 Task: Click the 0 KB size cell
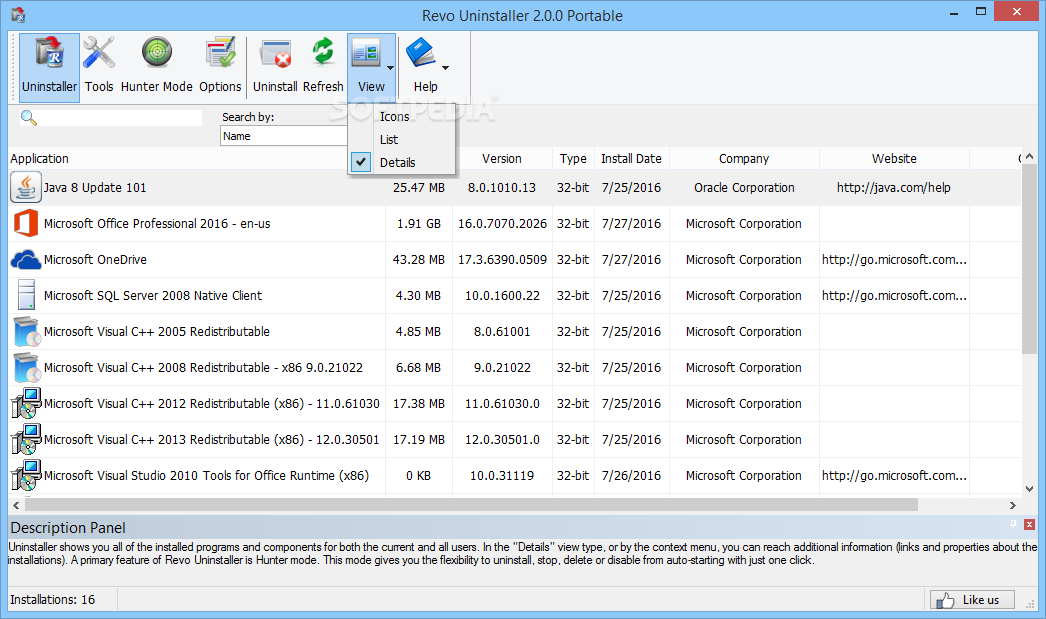(x=418, y=476)
